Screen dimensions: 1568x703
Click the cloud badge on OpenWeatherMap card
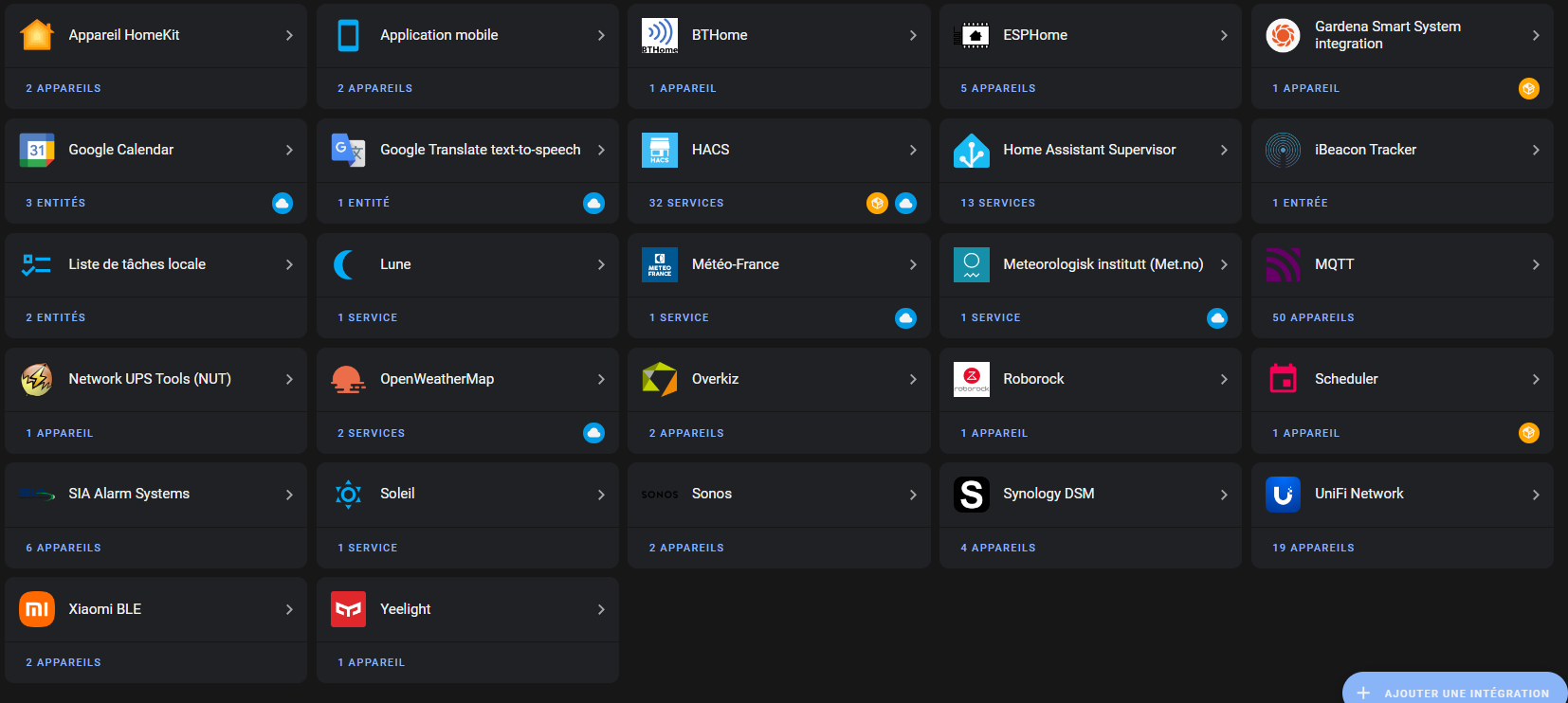(x=594, y=433)
